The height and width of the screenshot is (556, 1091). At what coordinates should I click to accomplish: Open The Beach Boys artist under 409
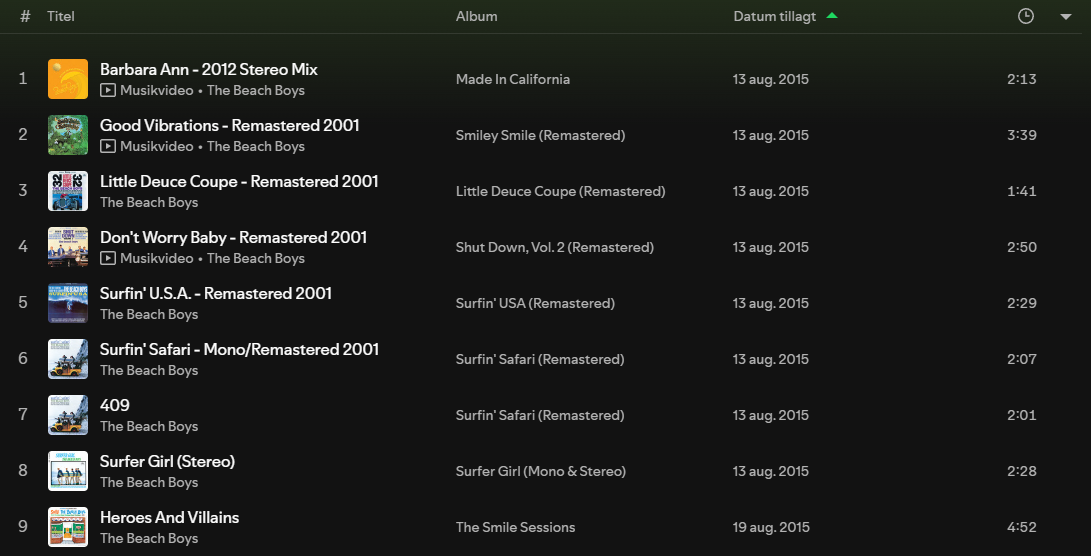point(149,427)
